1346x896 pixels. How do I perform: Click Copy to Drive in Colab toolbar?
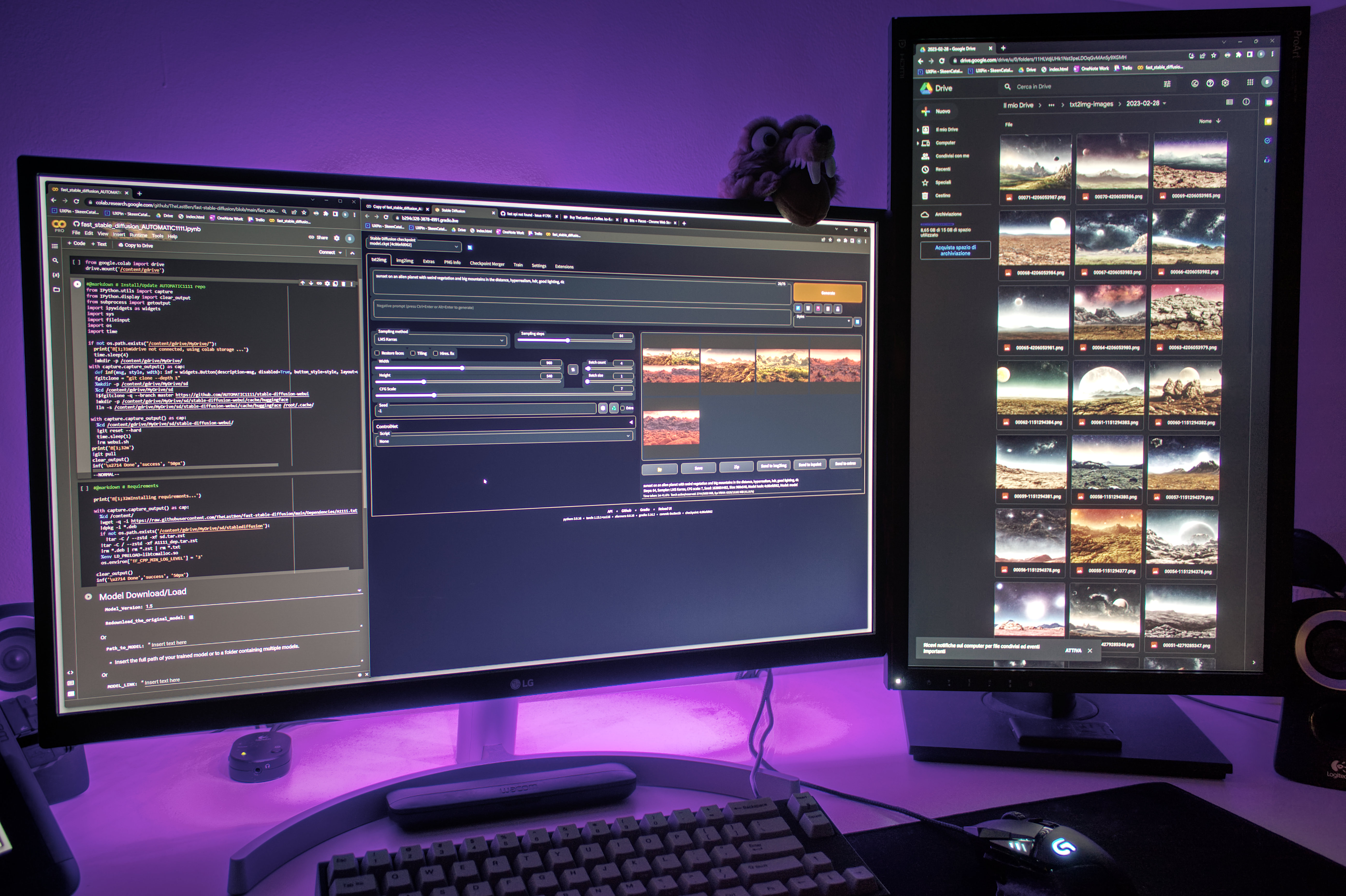(x=135, y=245)
